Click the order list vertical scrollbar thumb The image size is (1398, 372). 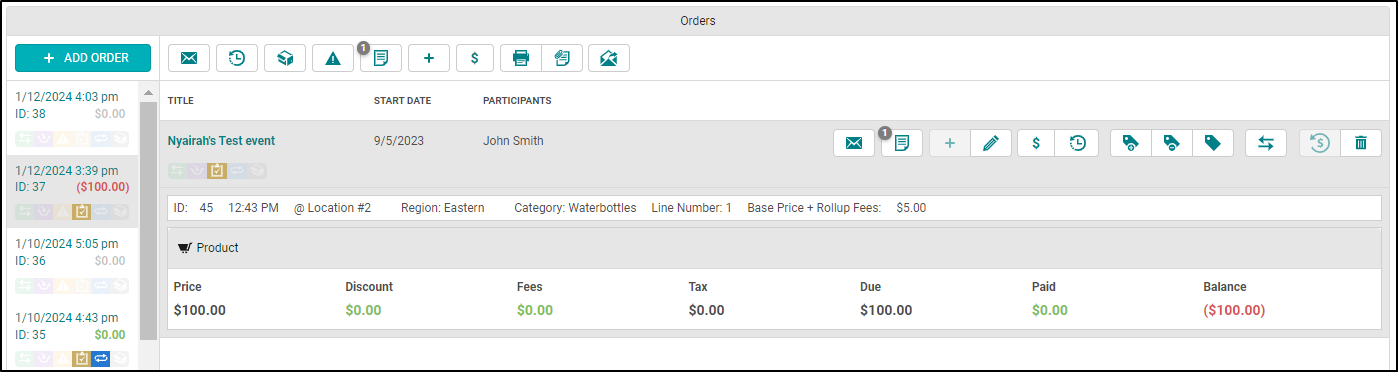pyautogui.click(x=149, y=220)
